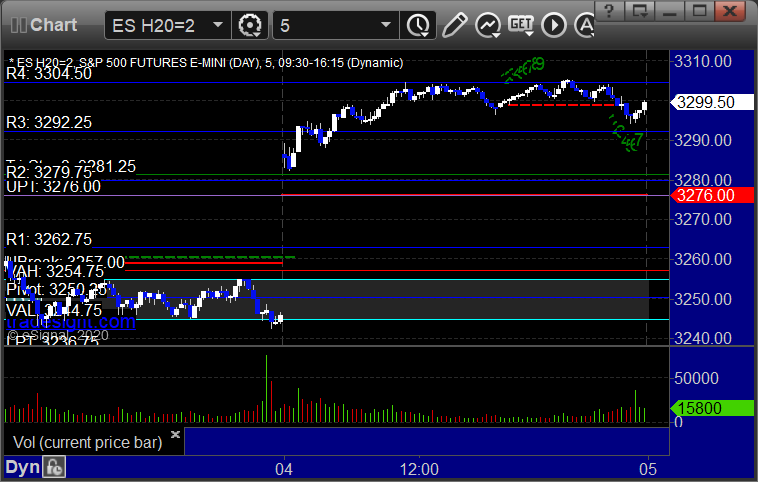Image resolution: width=758 pixels, height=482 pixels.
Task: Click the VAH: 3254.75 label
Action: pyautogui.click(x=55, y=271)
